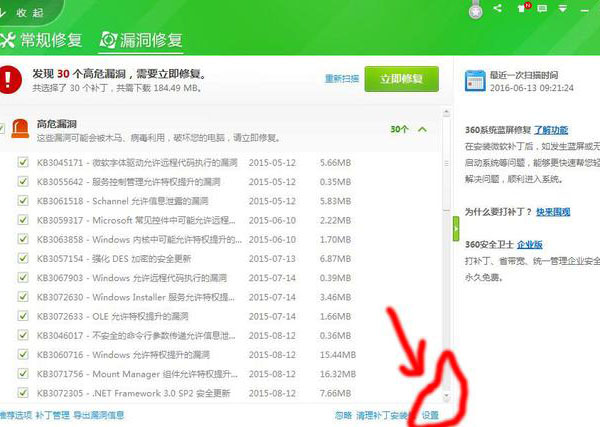Screen dimensions: 600x427
Task: Uncheck the KB3071756 Mount Manager checkbox
Action: (x=23, y=373)
